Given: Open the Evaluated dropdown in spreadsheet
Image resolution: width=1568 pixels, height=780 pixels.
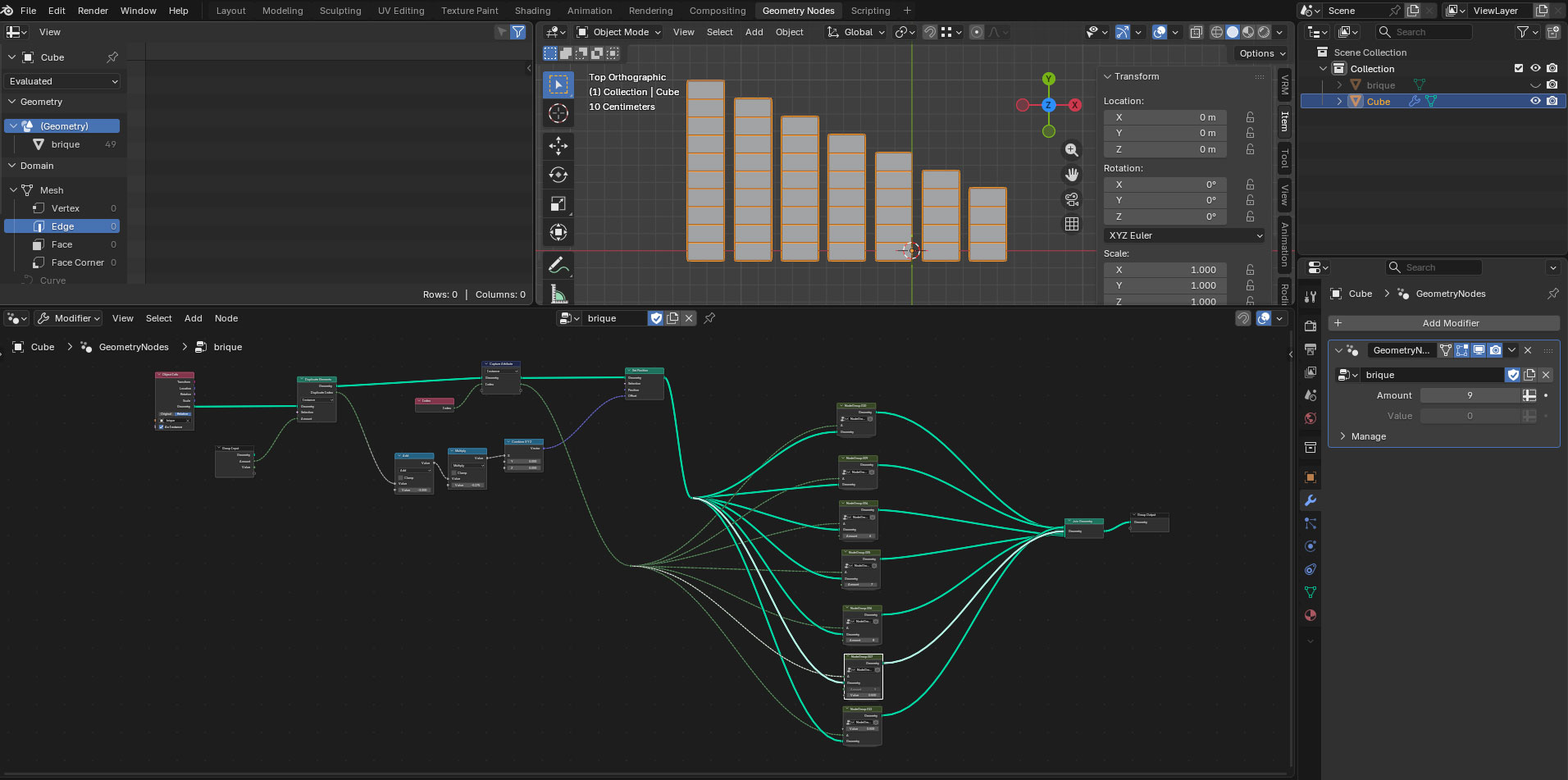Looking at the screenshot, I should click(64, 81).
